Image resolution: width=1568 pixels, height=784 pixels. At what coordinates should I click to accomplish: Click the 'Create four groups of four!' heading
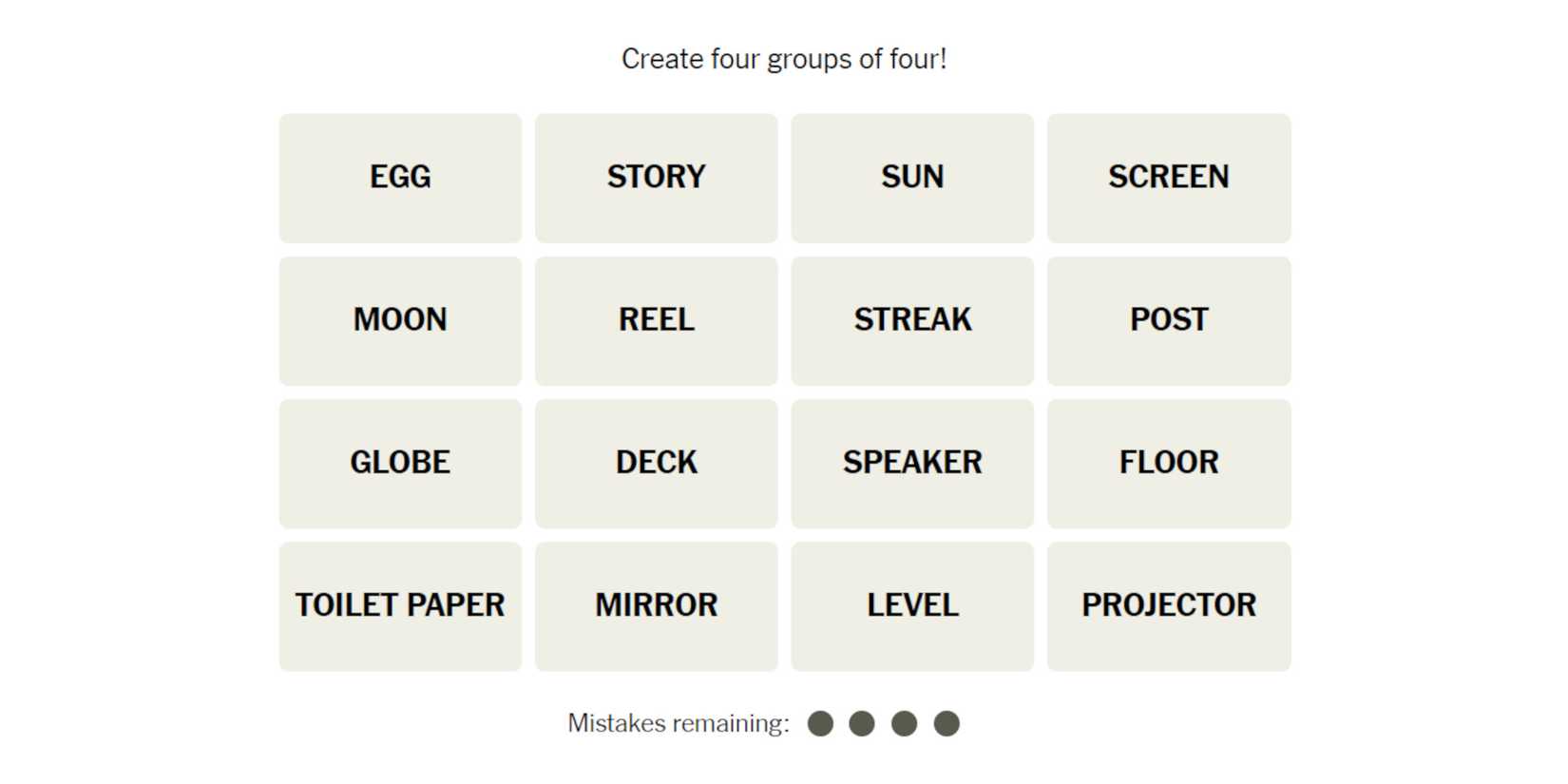click(784, 59)
